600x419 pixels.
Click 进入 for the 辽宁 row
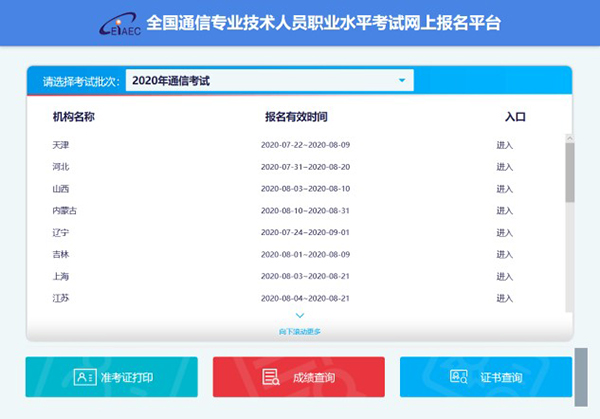tap(504, 233)
